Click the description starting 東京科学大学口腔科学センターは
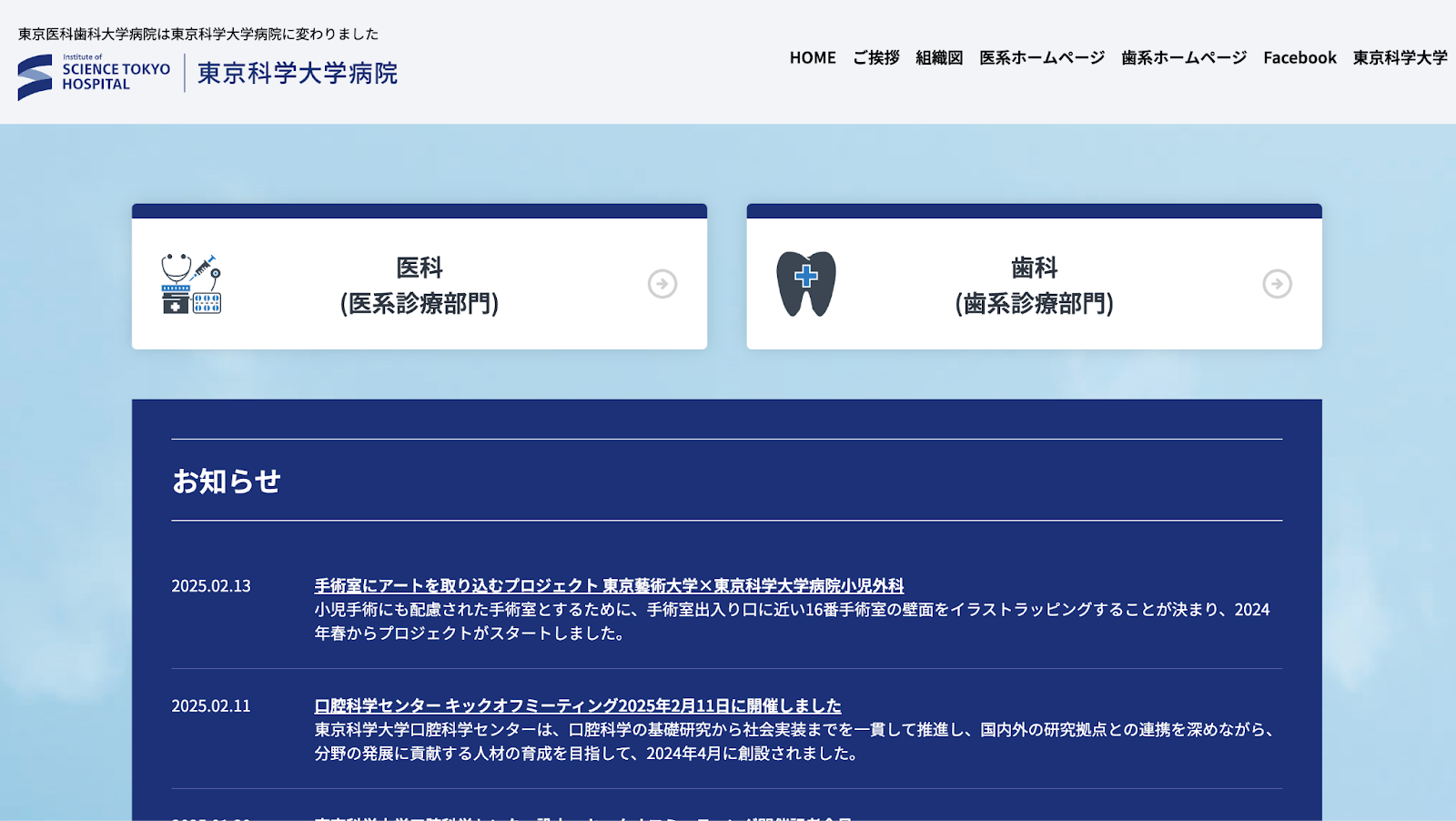The image size is (1456, 821). point(795,742)
